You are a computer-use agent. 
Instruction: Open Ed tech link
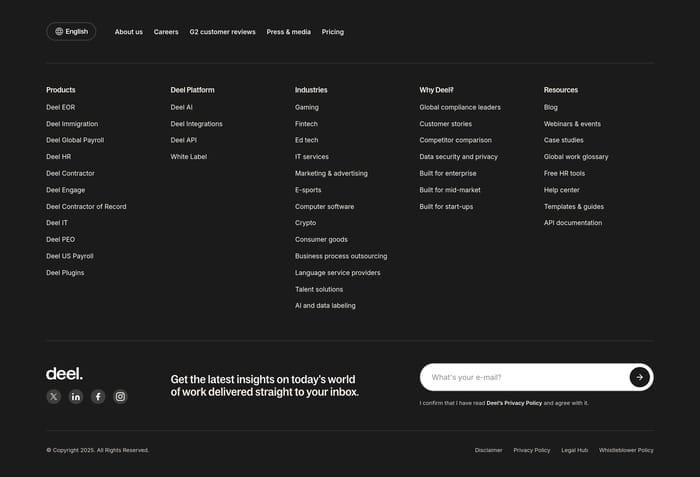click(307, 140)
